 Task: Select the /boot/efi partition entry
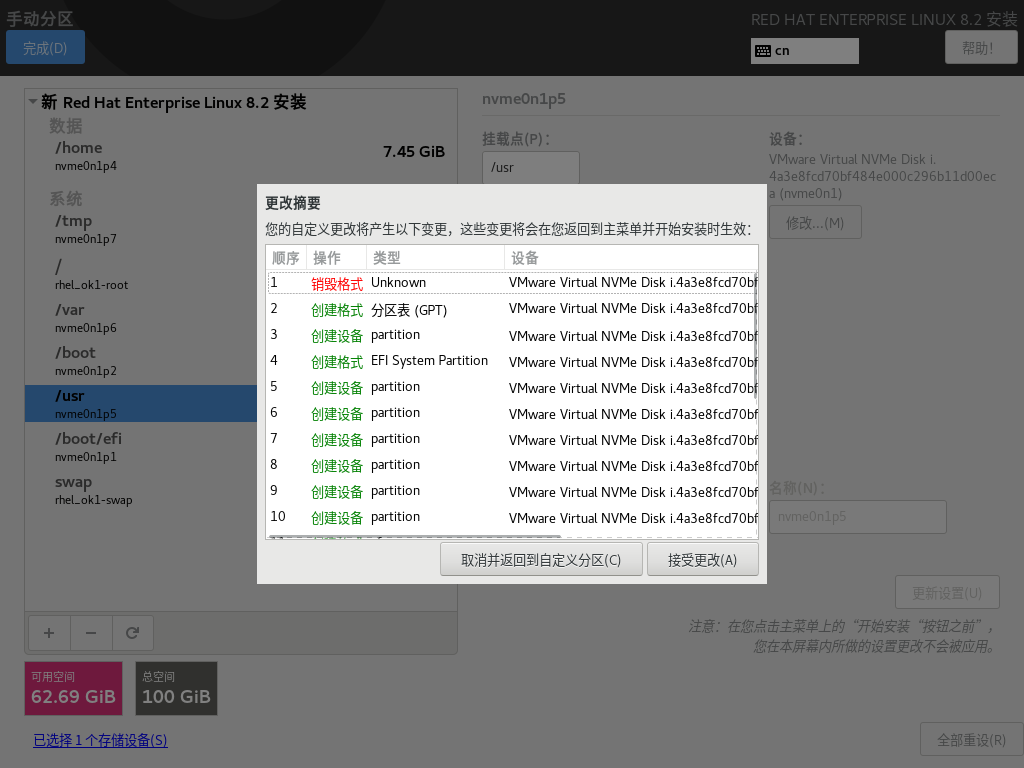[x=141, y=447]
